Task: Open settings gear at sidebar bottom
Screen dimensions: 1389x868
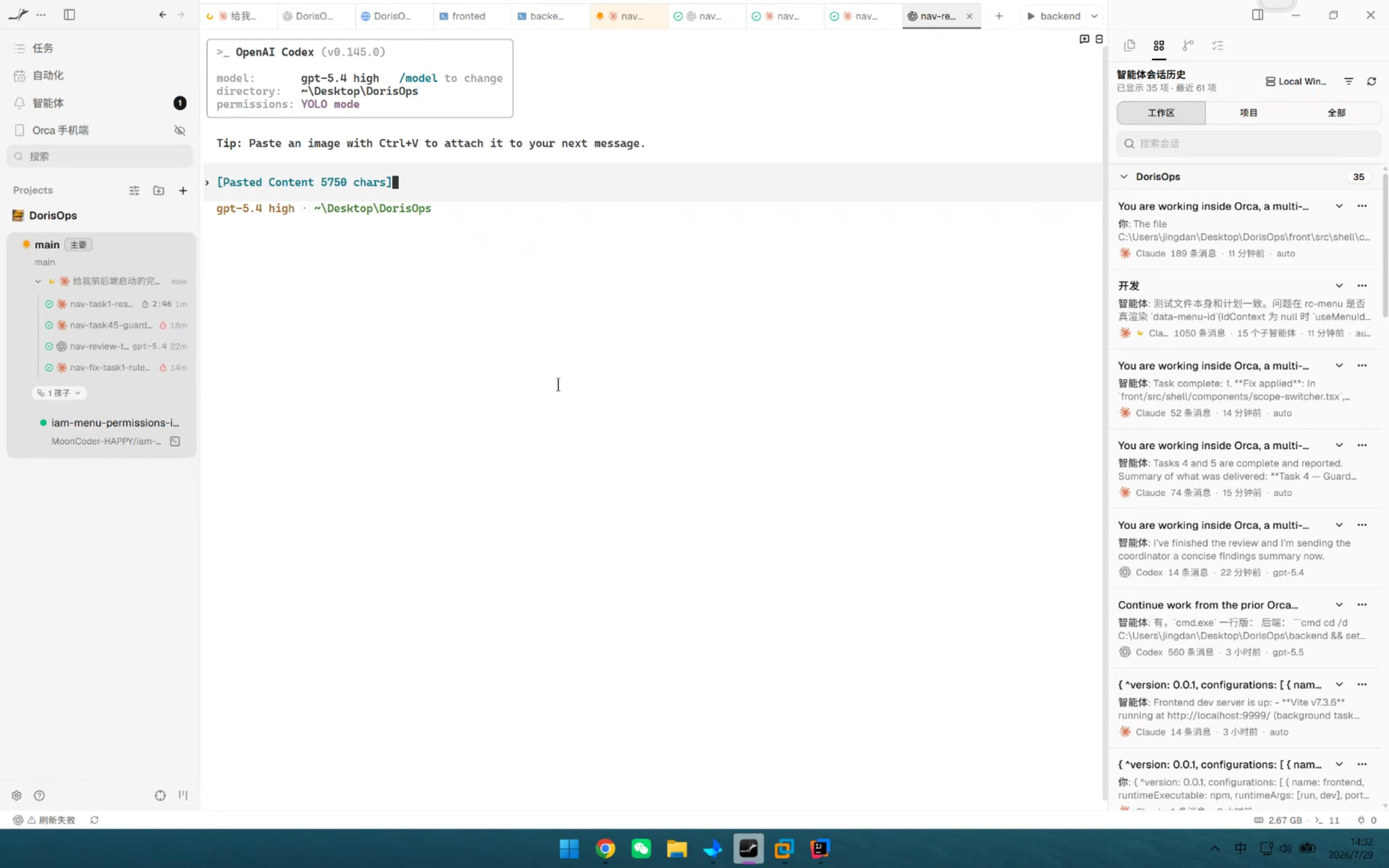Action: 17,796
